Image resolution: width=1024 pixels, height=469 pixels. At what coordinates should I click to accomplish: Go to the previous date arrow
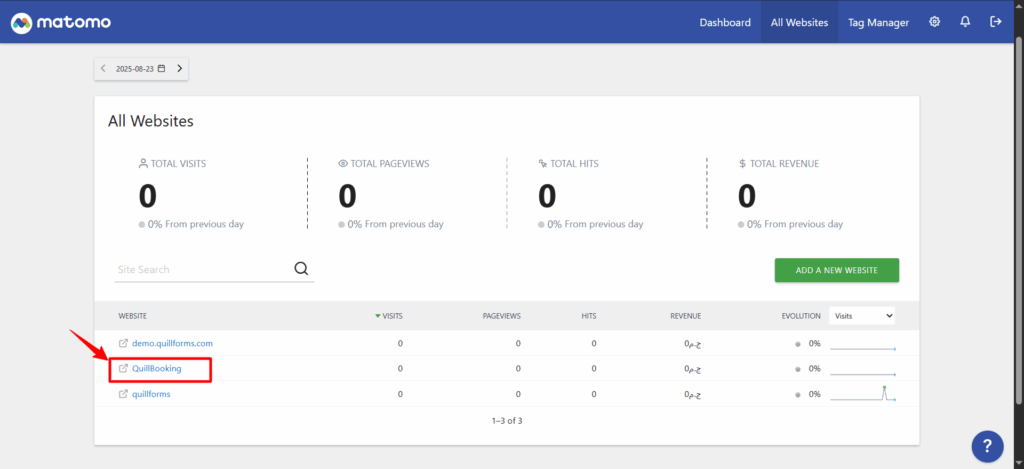tap(103, 69)
